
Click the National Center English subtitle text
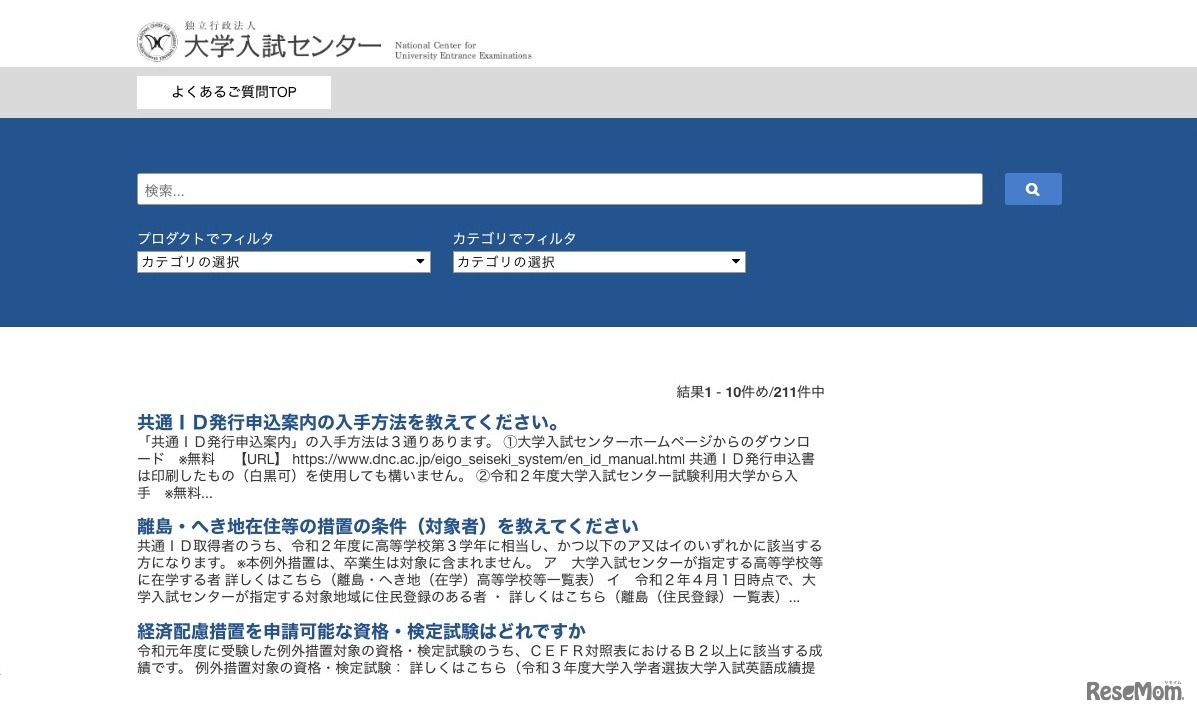tap(462, 51)
